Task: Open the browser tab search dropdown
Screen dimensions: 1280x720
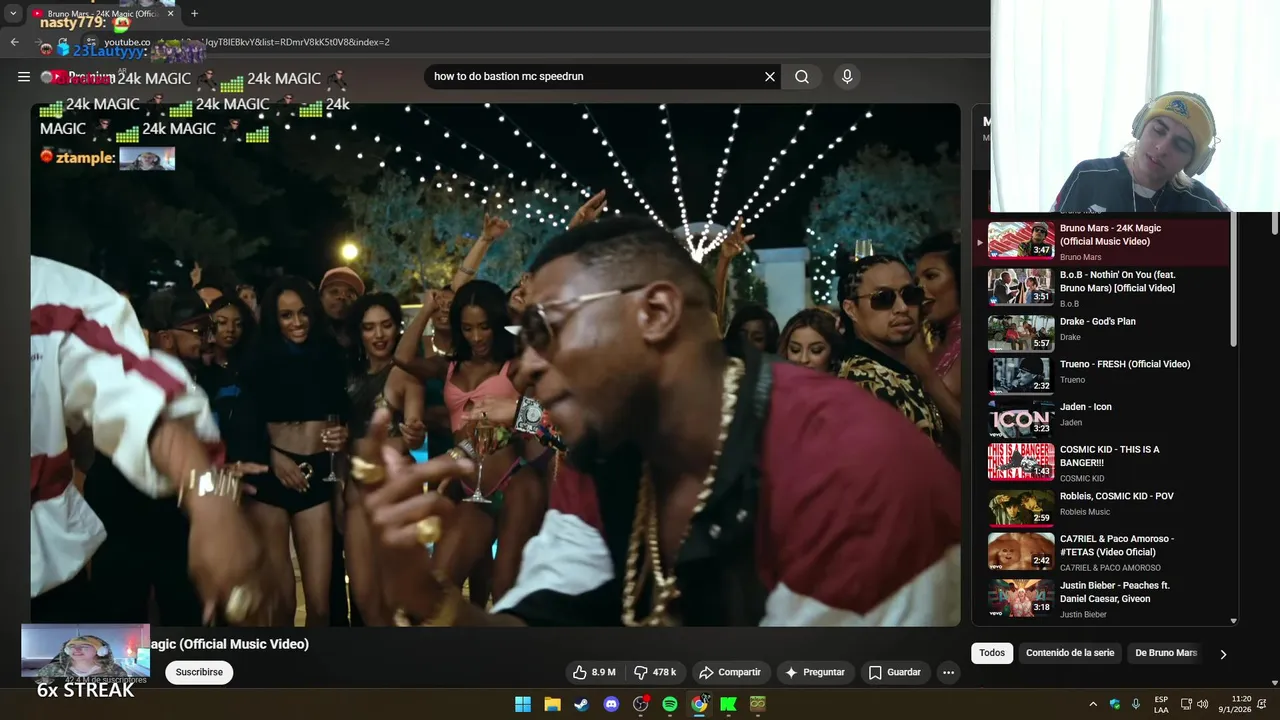Action: [13, 14]
